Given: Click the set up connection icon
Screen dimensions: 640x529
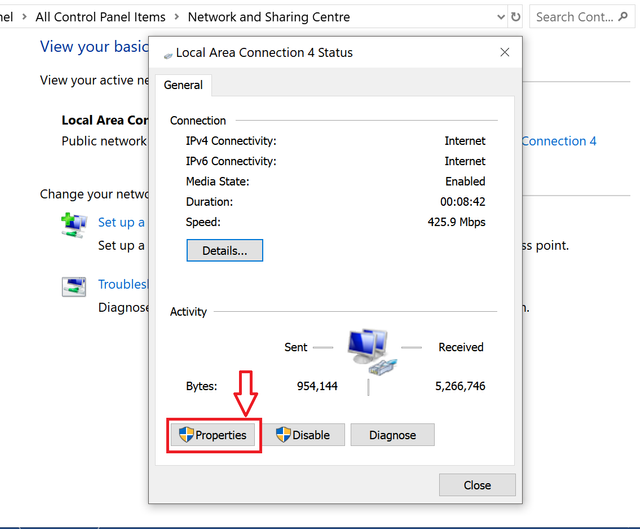Looking at the screenshot, I should coord(74,225).
